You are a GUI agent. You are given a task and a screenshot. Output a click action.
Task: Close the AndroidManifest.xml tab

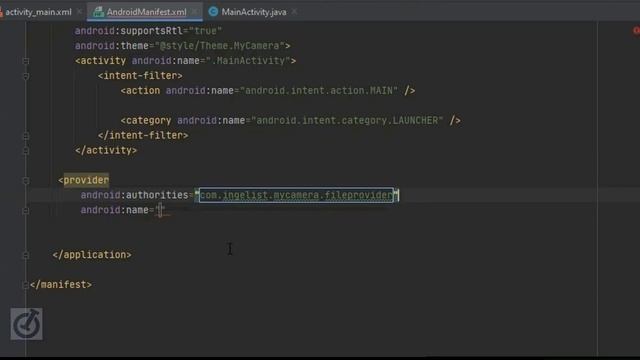pos(195,12)
